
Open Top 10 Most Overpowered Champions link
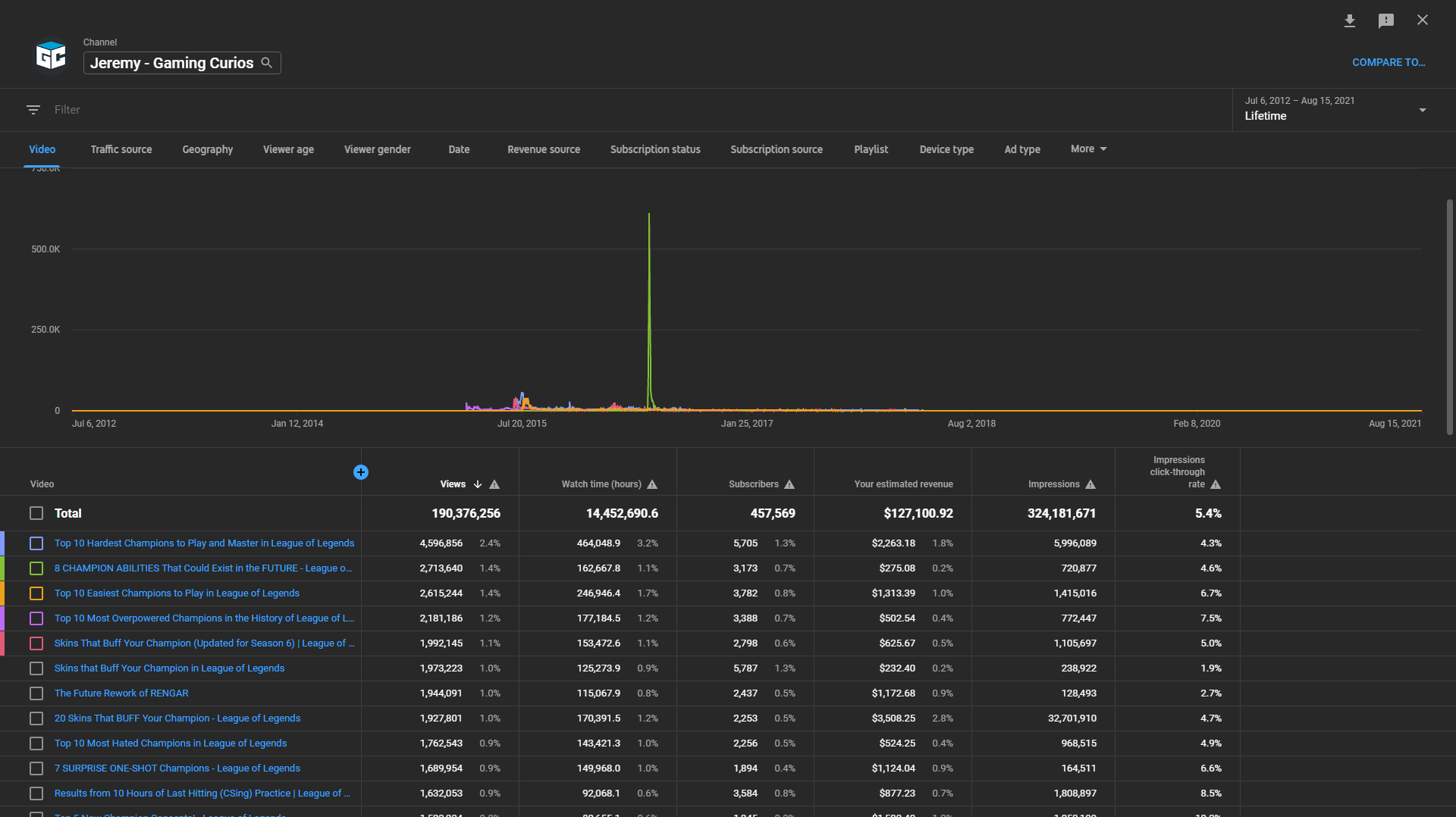point(204,618)
